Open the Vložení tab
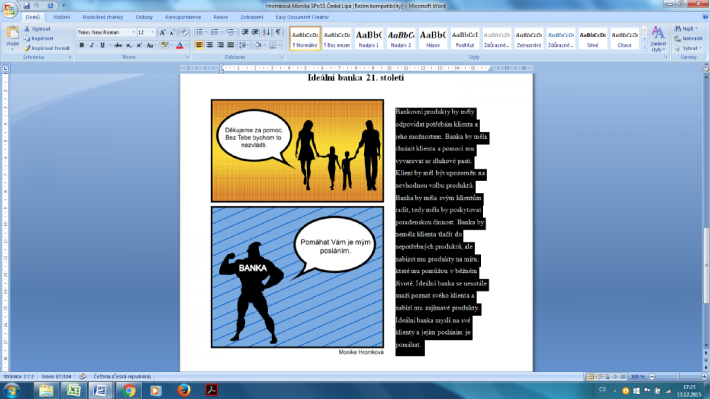 pos(61,17)
